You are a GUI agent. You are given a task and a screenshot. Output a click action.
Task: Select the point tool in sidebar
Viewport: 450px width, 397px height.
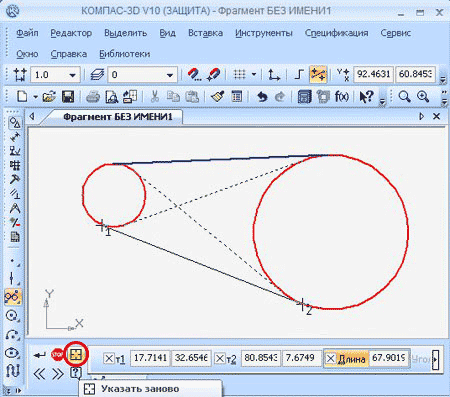click(x=13, y=260)
